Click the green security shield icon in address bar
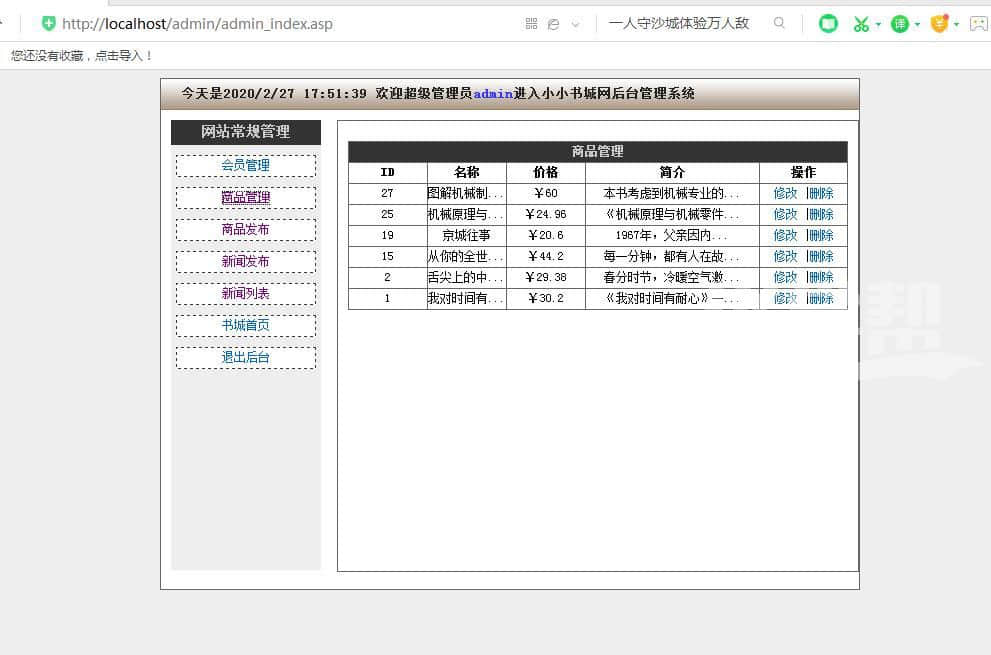 click(x=48, y=23)
